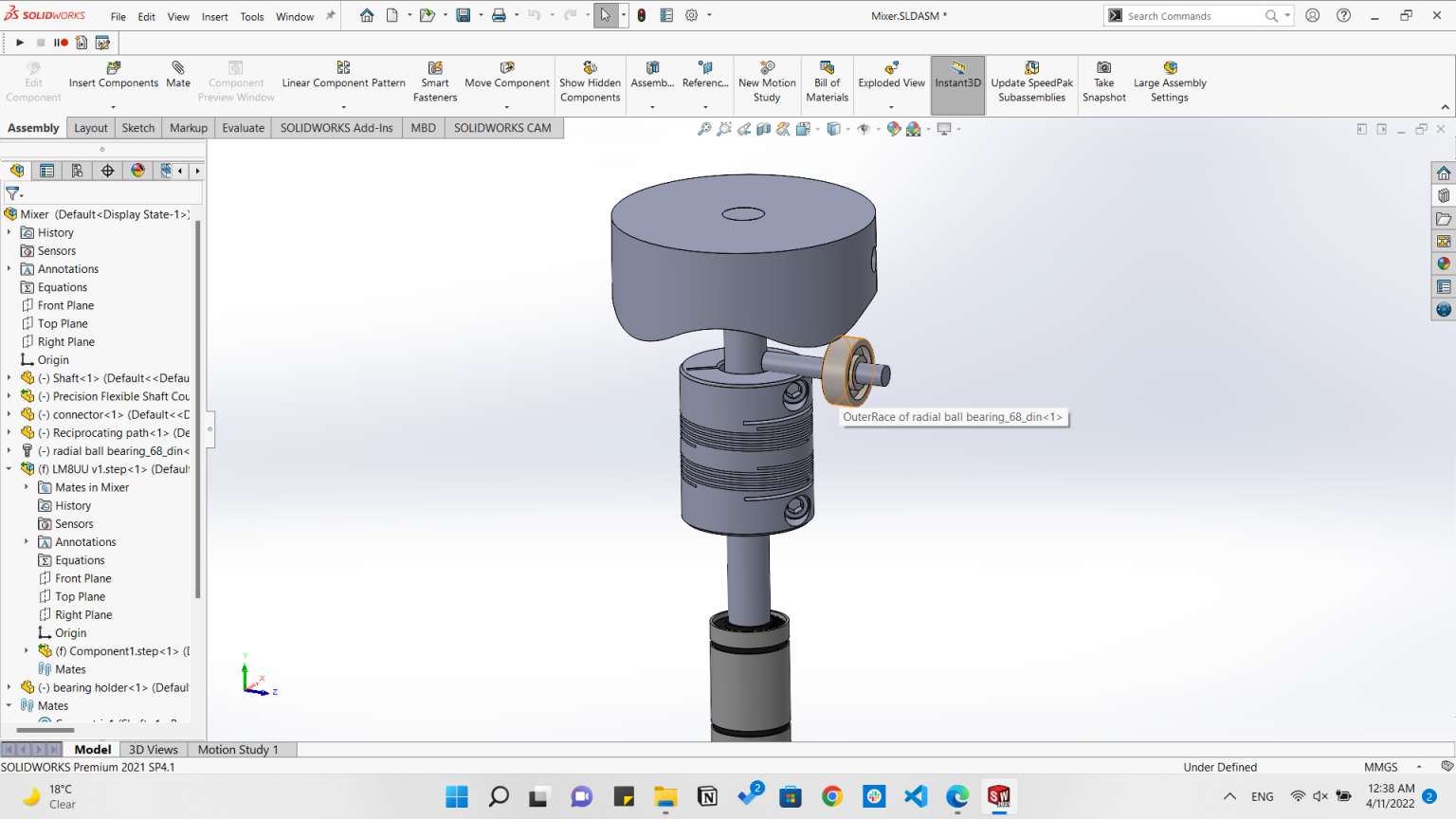The width and height of the screenshot is (1456, 819).
Task: Open Google Chrome from the taskbar
Action: pos(832,796)
